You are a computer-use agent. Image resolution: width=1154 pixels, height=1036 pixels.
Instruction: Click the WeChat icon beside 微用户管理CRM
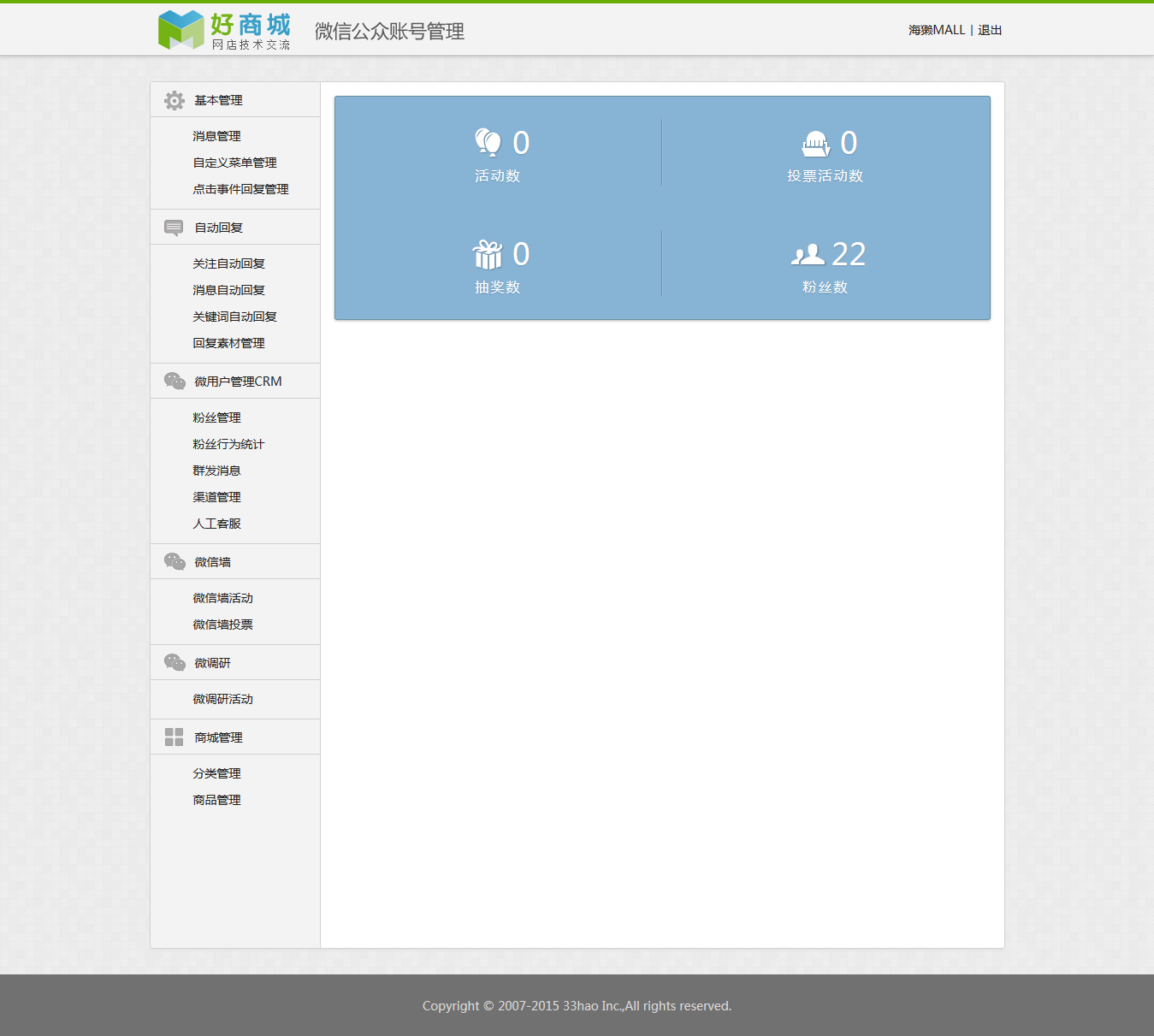pyautogui.click(x=175, y=381)
